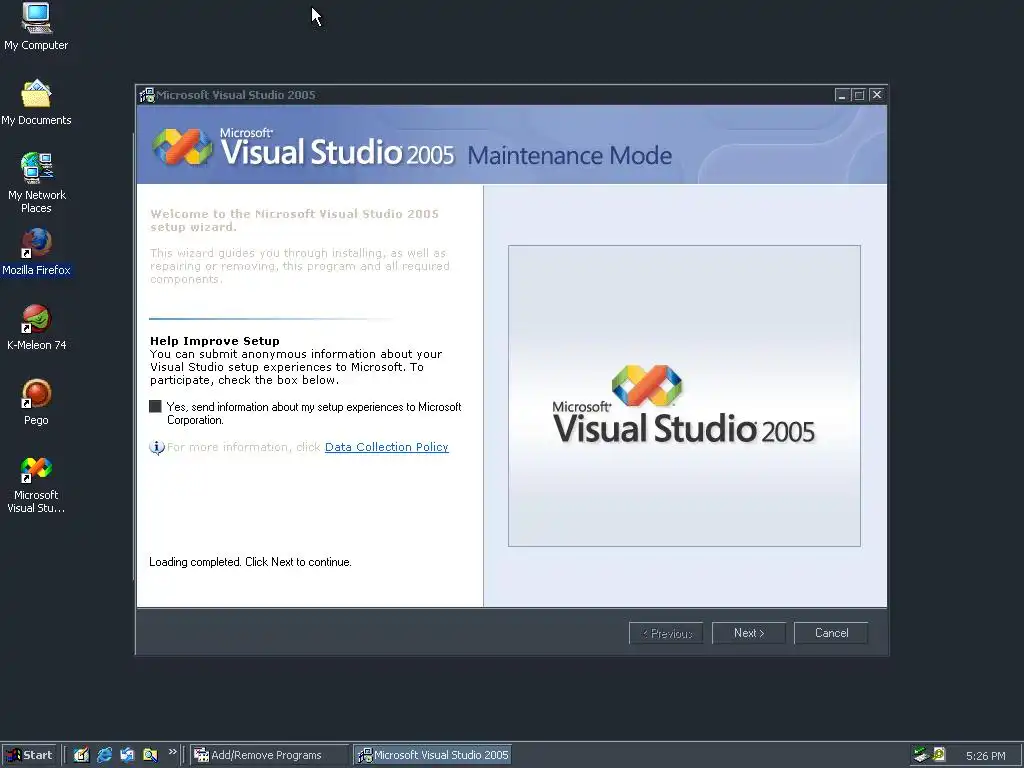Click the 'Help Improve Setup' heading
The width and height of the screenshot is (1024, 768).
pyautogui.click(x=215, y=341)
